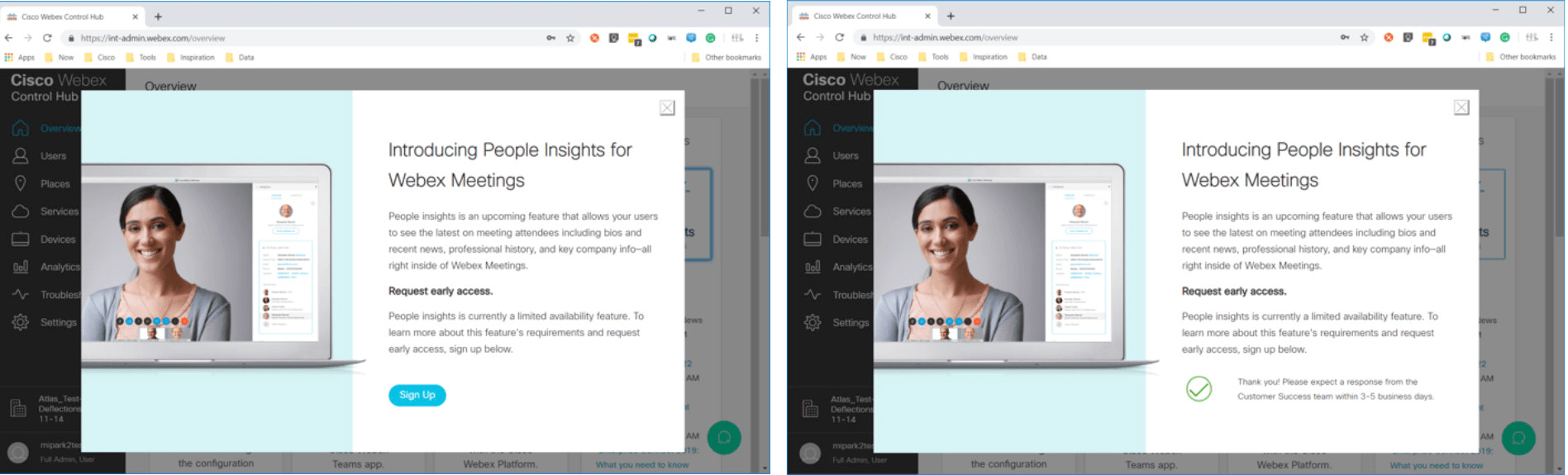The height and width of the screenshot is (475, 1568).
Task: Click page vertical scrollbar in right browser window
Action: point(1558,248)
